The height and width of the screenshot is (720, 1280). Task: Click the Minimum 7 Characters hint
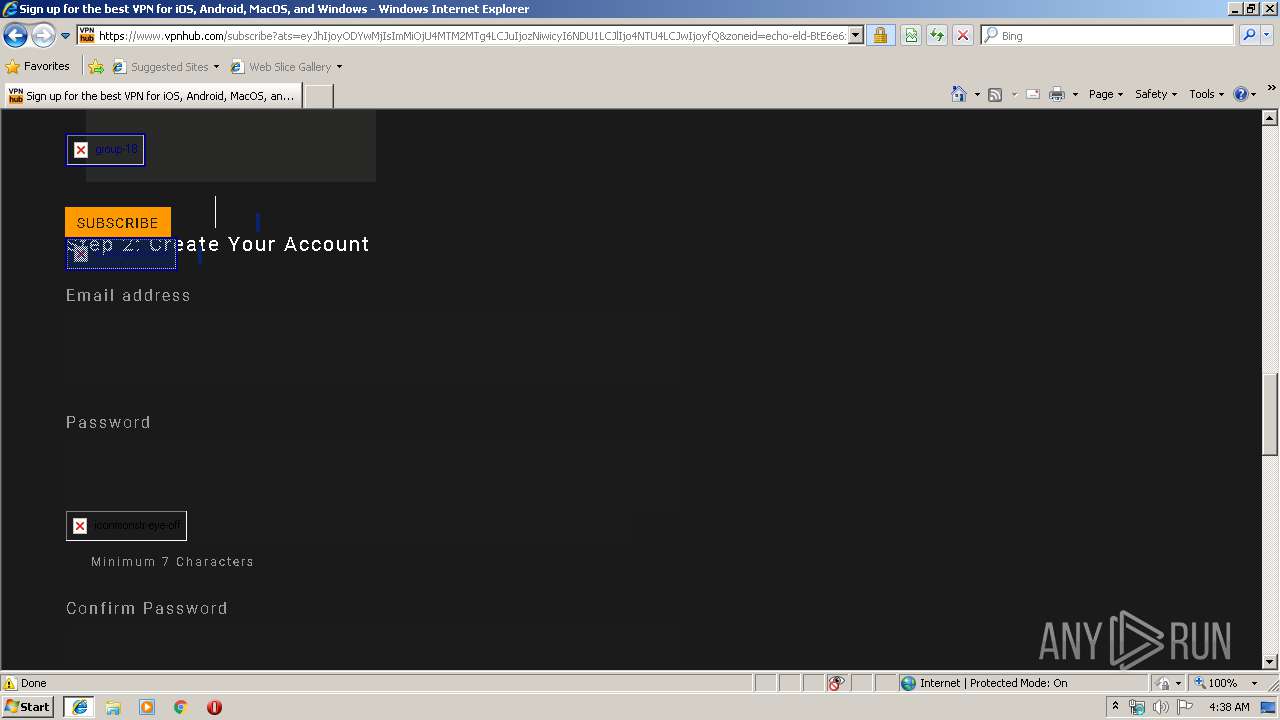[x=172, y=562]
